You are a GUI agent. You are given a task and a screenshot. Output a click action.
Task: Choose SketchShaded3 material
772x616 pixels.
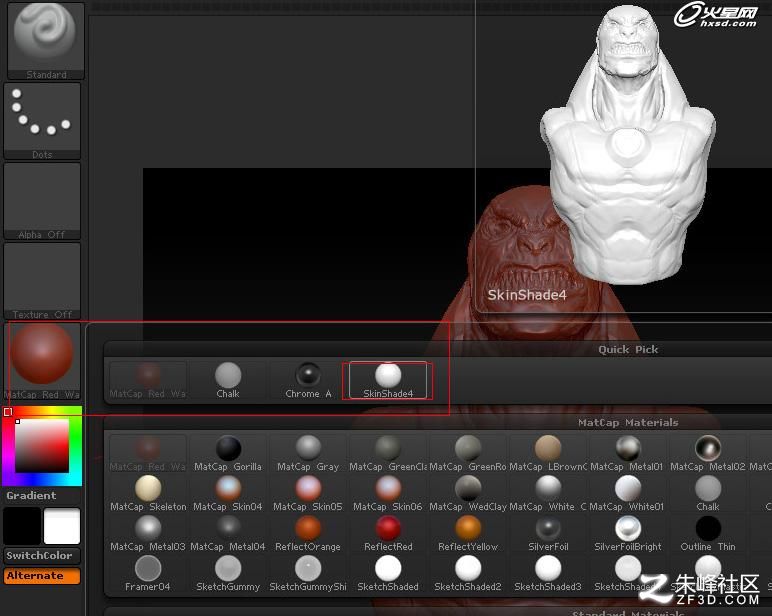click(x=548, y=574)
